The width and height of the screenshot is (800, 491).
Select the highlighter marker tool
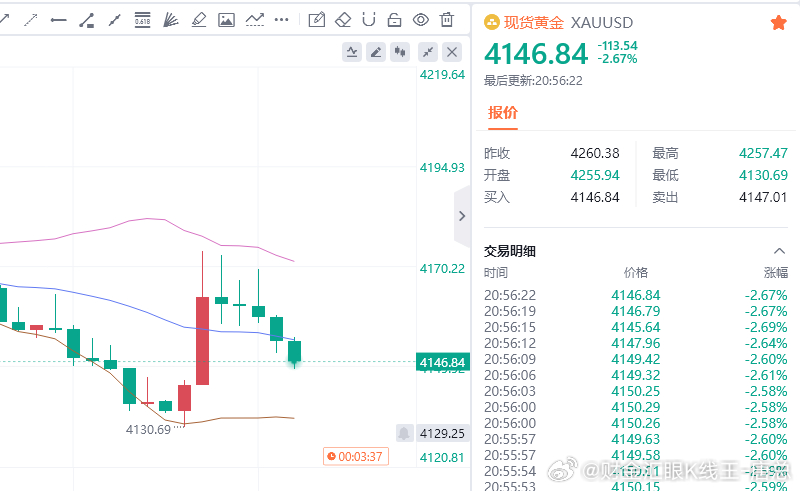(198, 20)
